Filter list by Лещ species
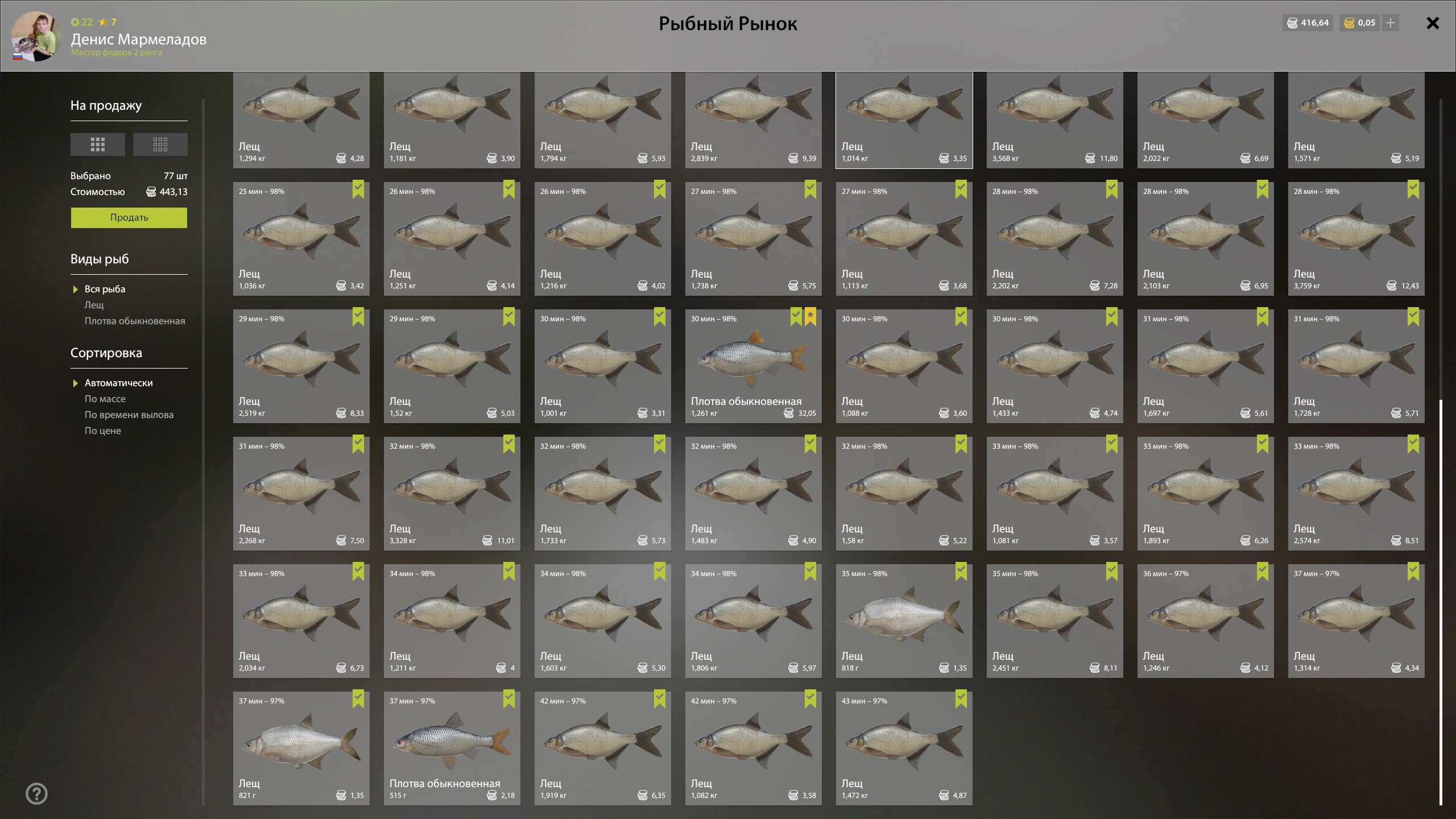This screenshot has width=1456, height=819. (94, 305)
